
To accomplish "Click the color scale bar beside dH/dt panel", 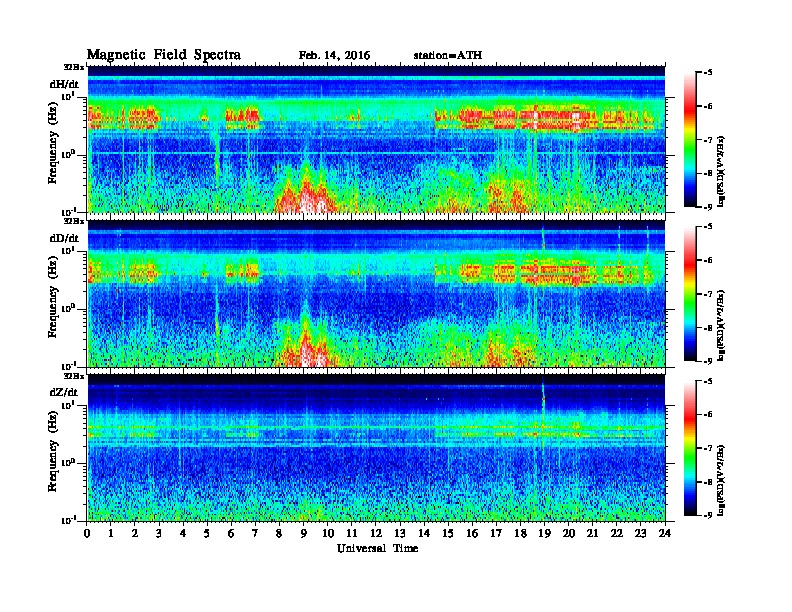I will (690, 140).
